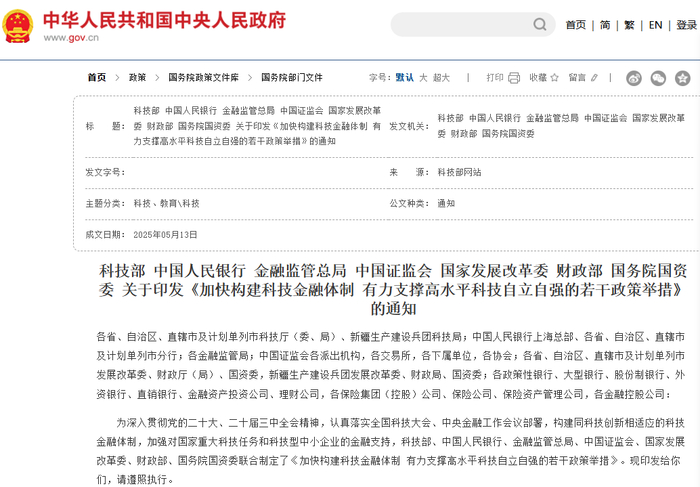Set font size to 超大

[x=441, y=78]
